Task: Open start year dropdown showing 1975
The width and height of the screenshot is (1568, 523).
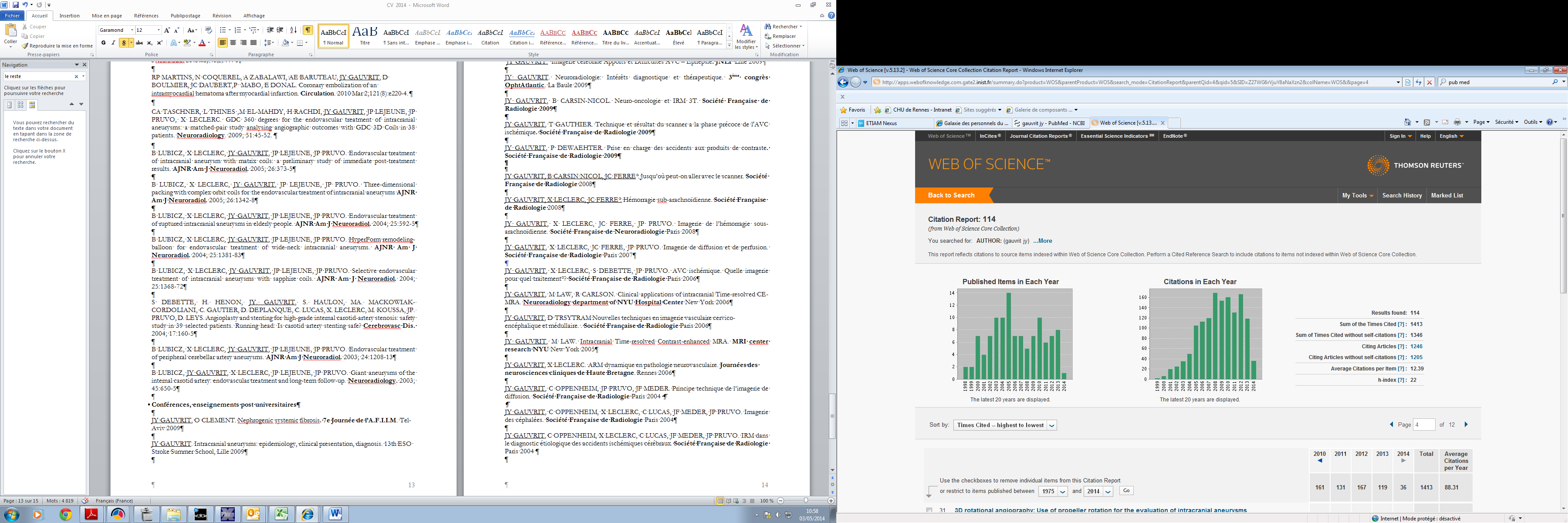Action: (1053, 491)
